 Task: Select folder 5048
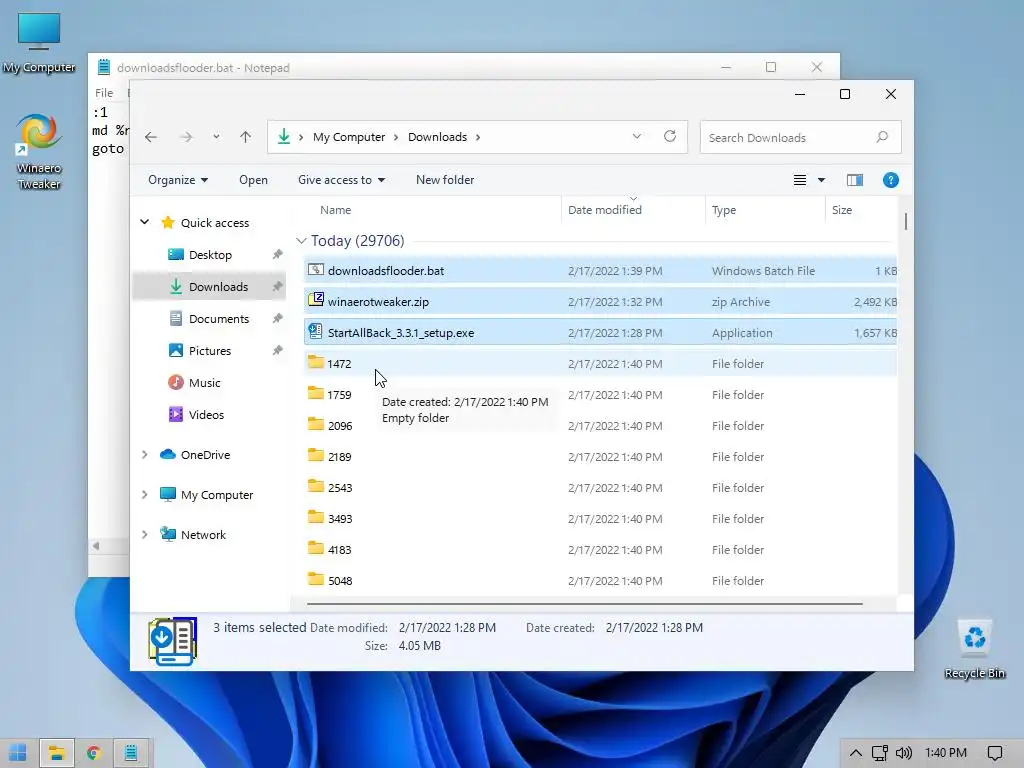coord(600,581)
